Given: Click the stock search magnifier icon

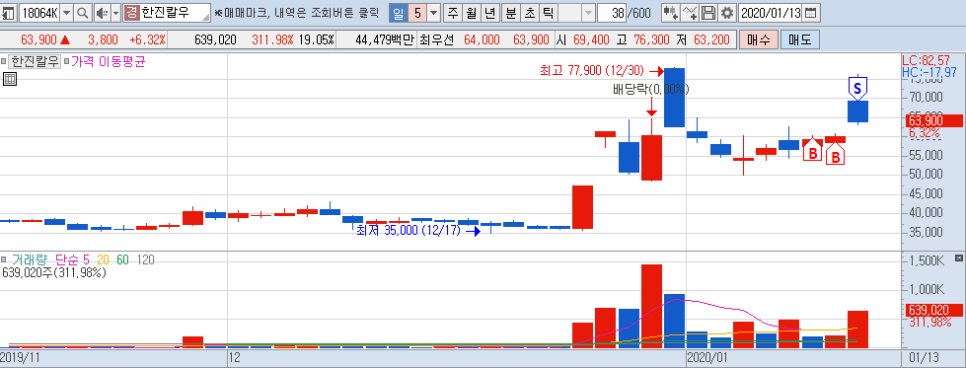Looking at the screenshot, I should (82, 12).
